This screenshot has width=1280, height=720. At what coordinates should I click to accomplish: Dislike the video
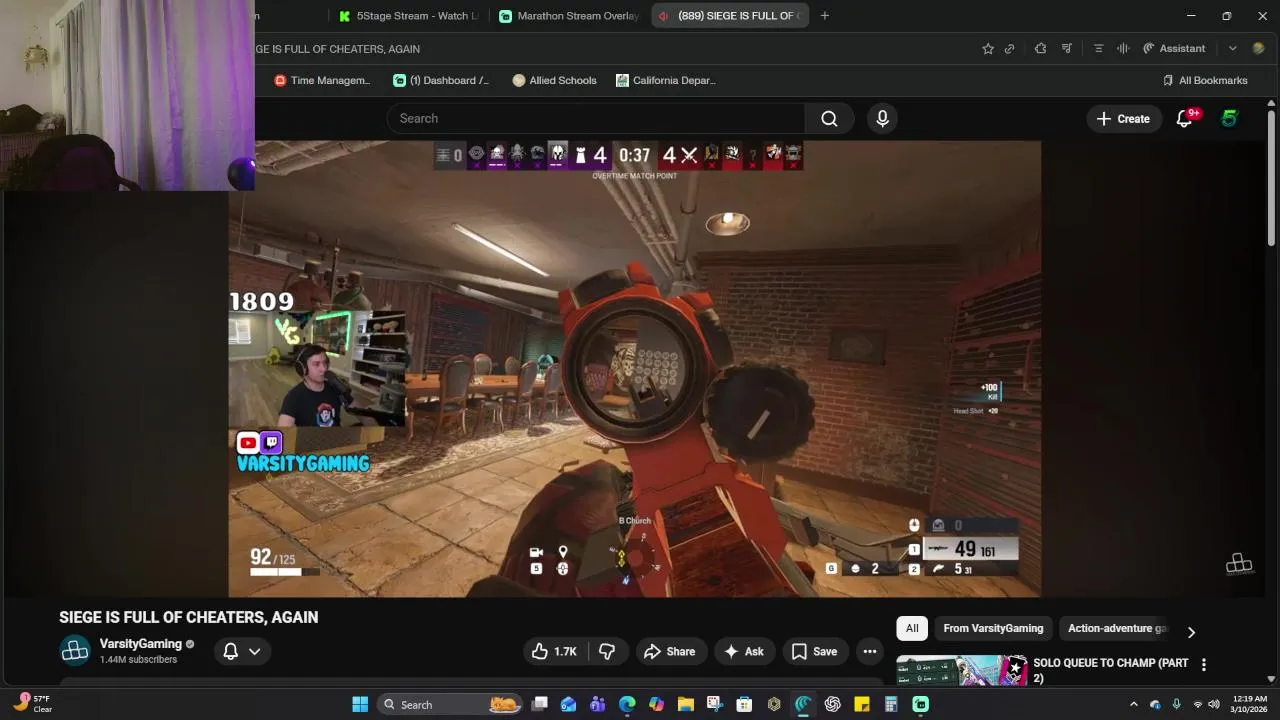coord(607,651)
